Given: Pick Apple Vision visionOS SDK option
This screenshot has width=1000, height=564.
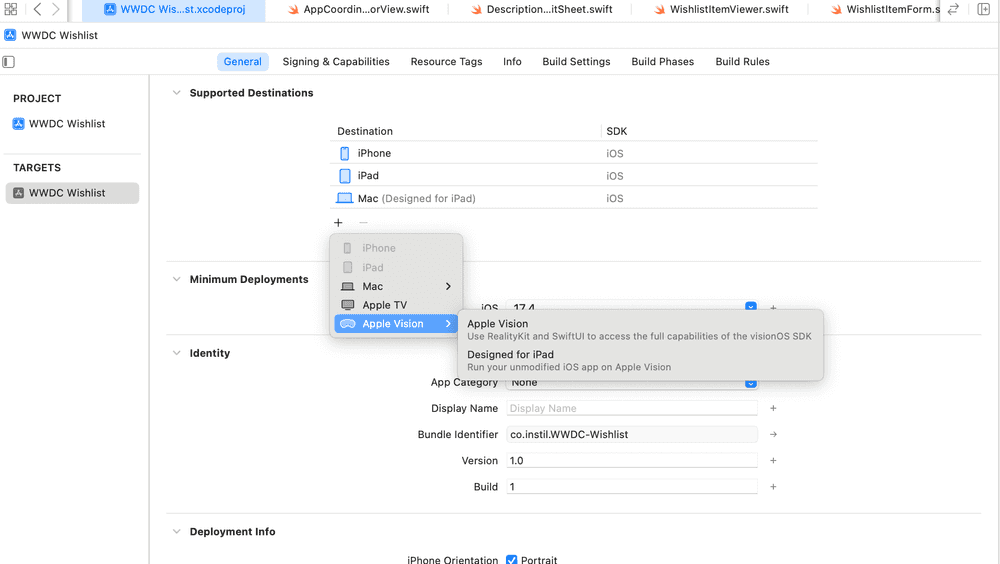Looking at the screenshot, I should (640, 330).
